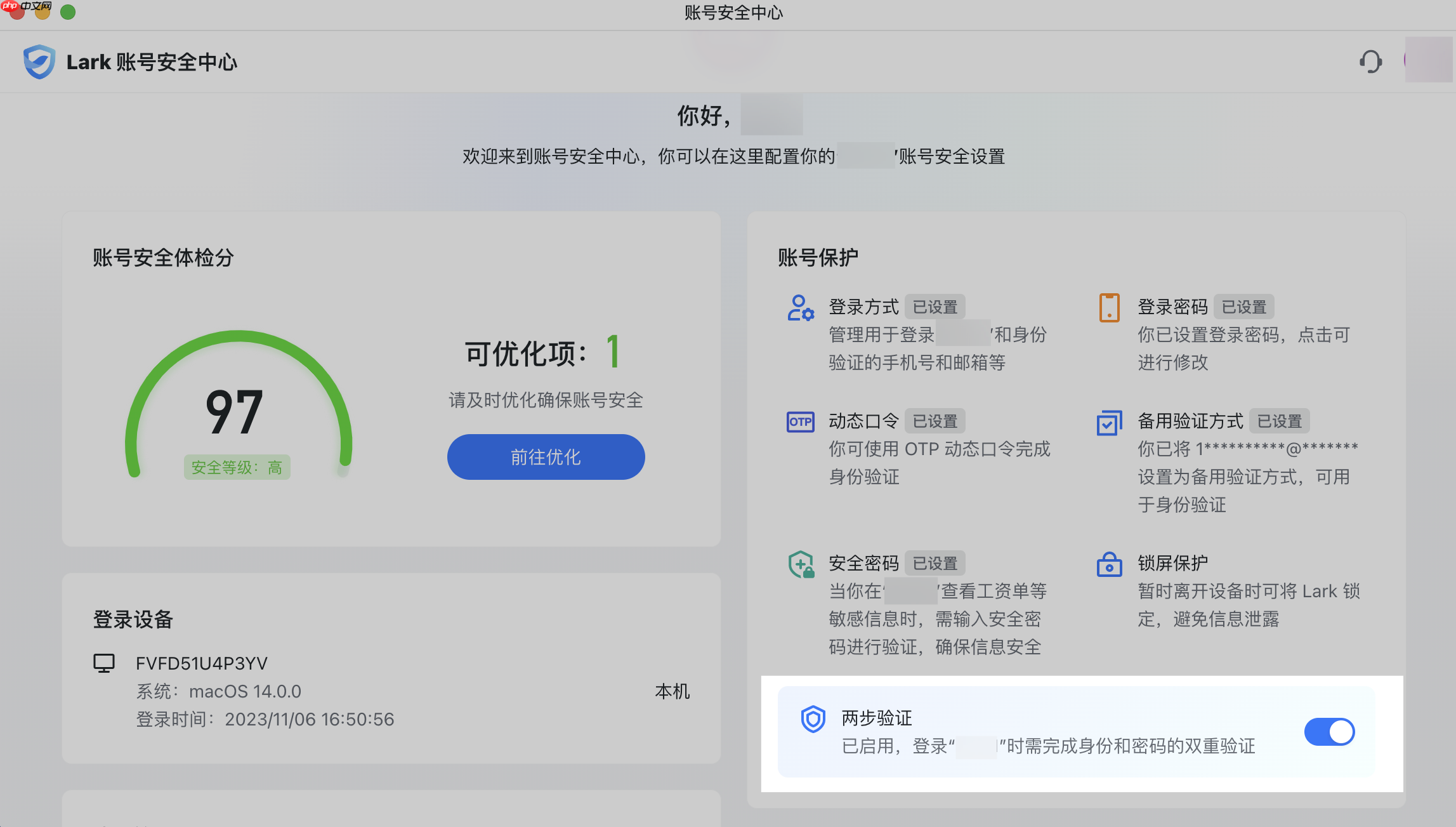Image resolution: width=1456 pixels, height=827 pixels.
Task: Click the 可优化项 count 1
Action: [613, 352]
